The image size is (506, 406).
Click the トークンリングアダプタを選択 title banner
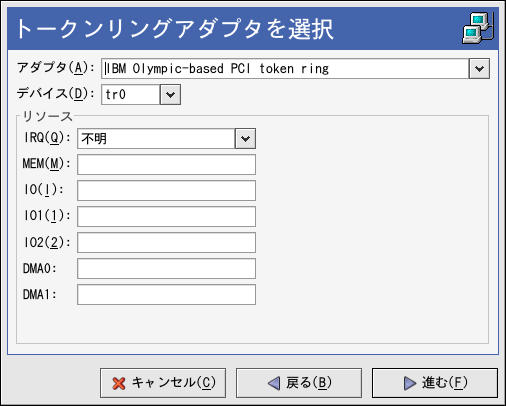253,29
